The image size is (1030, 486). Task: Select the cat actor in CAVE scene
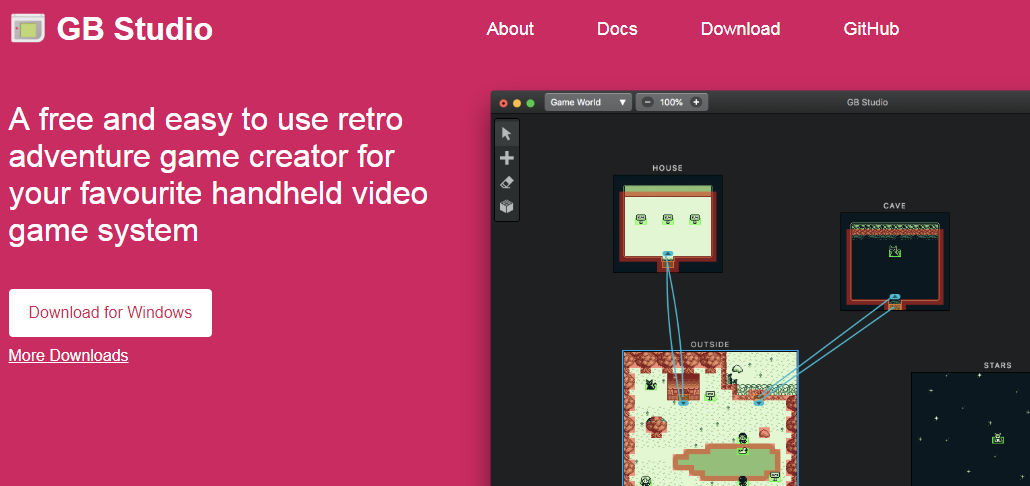click(895, 251)
